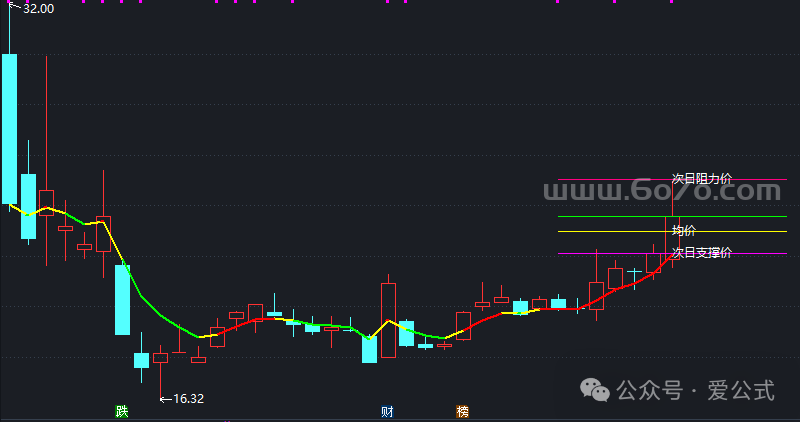Click the 次日支撑价 label

[x=701, y=253]
